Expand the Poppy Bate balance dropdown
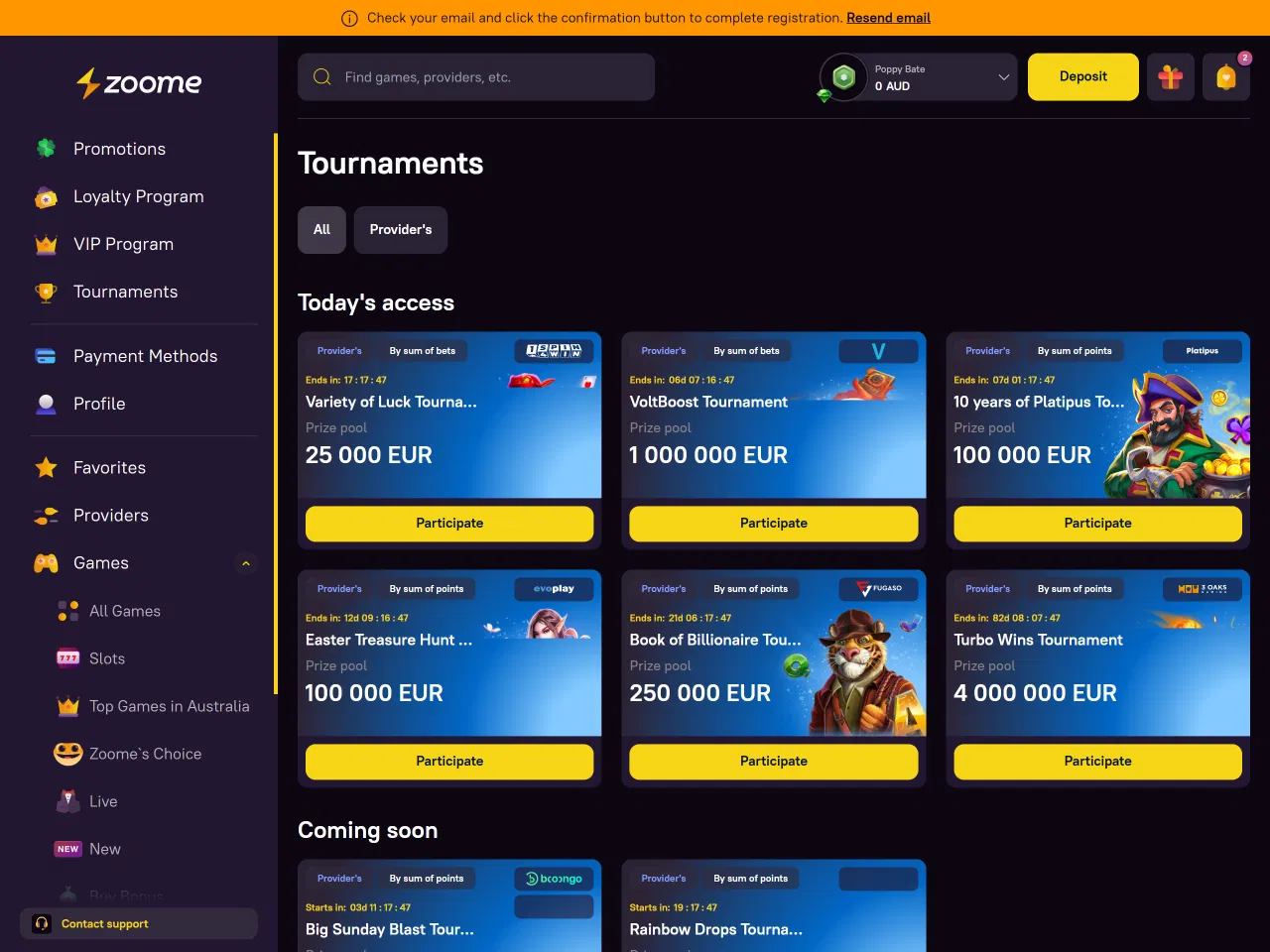1270x952 pixels. (1003, 77)
